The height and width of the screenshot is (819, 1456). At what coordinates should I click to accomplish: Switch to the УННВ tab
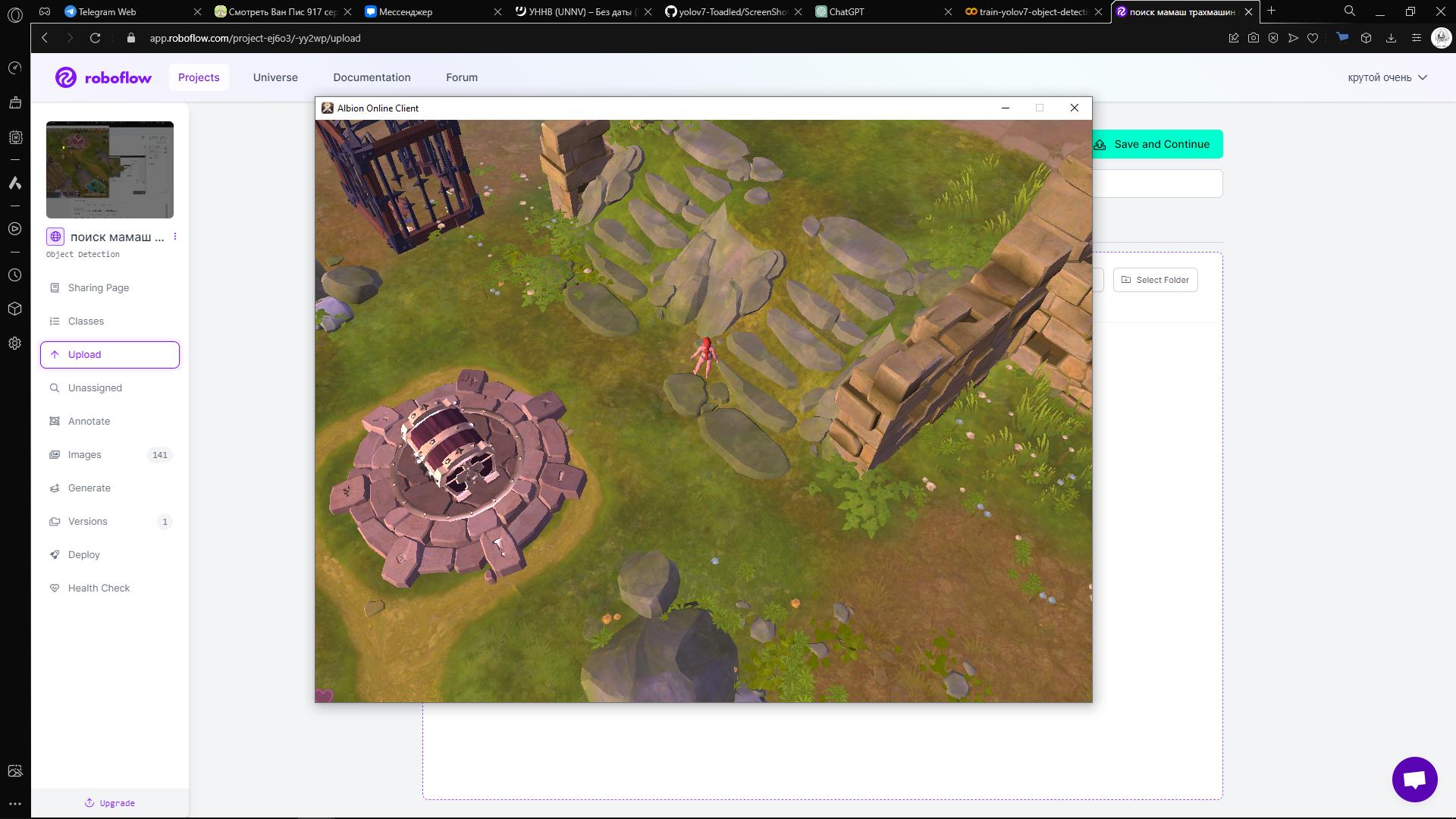tap(583, 11)
